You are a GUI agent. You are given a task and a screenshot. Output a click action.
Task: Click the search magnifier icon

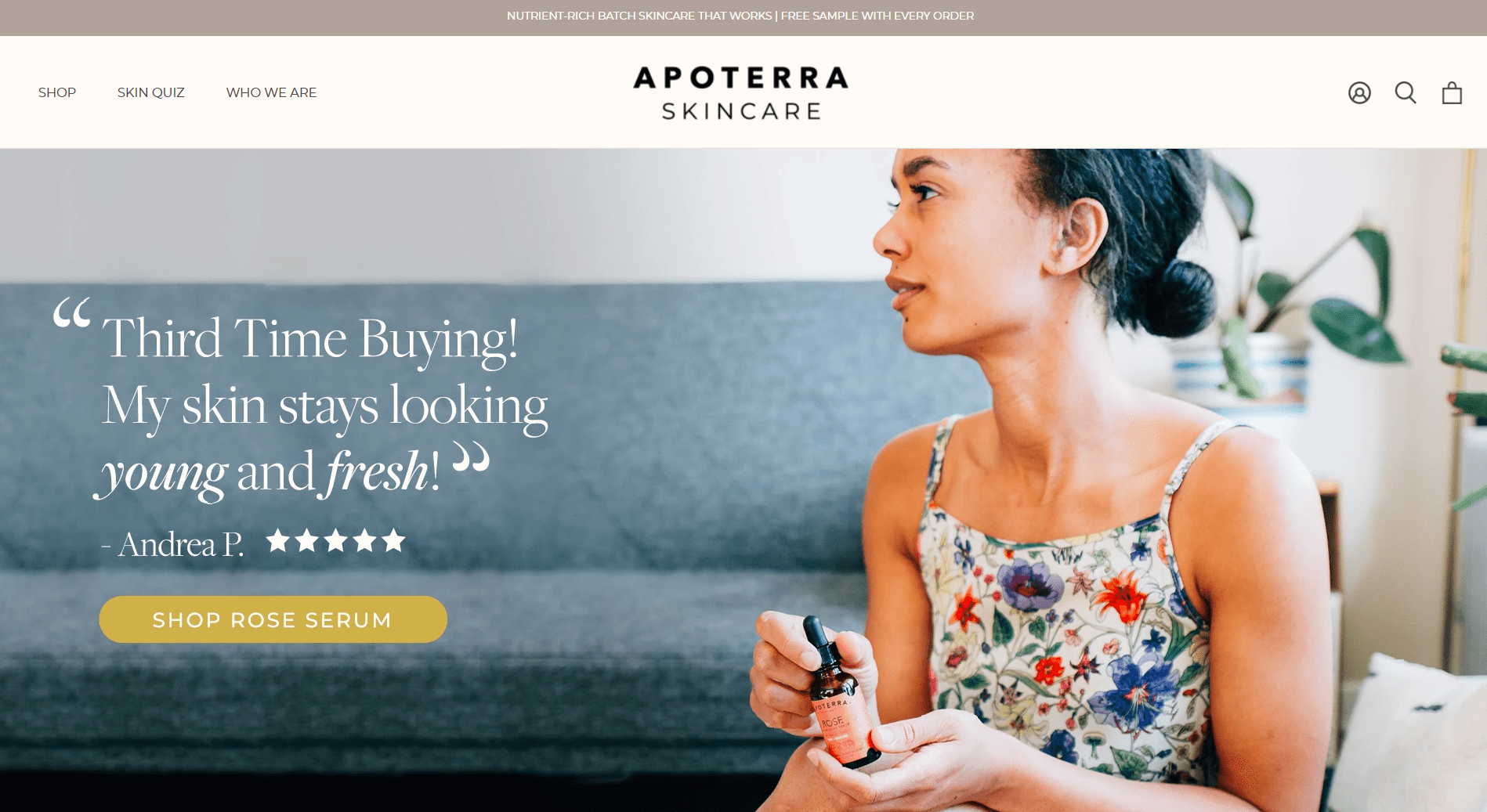point(1406,93)
